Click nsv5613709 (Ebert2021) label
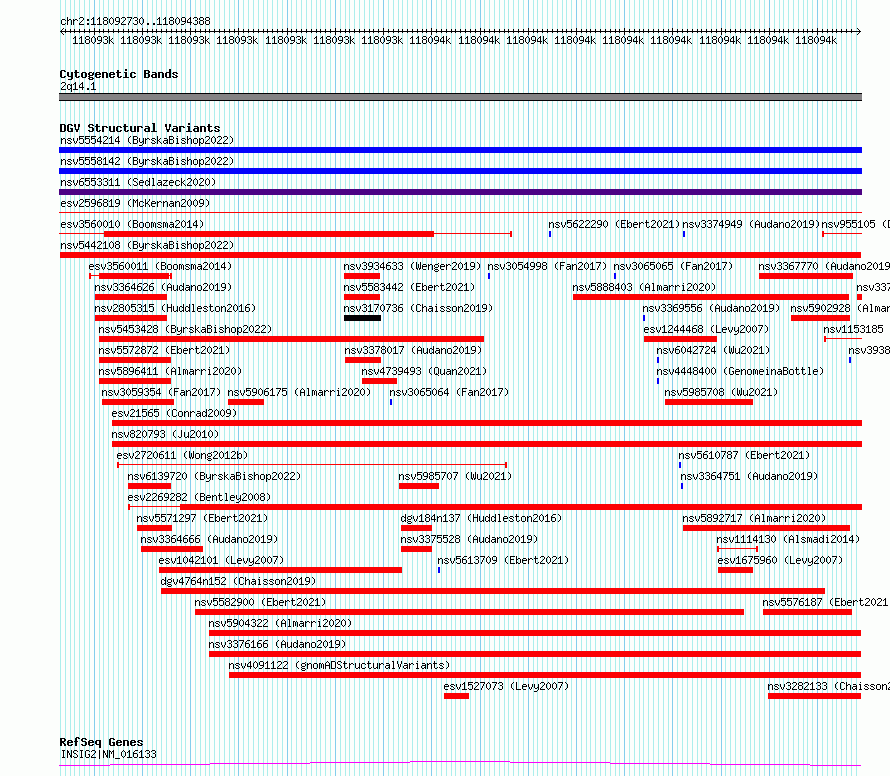Image resolution: width=890 pixels, height=776 pixels. [503, 560]
